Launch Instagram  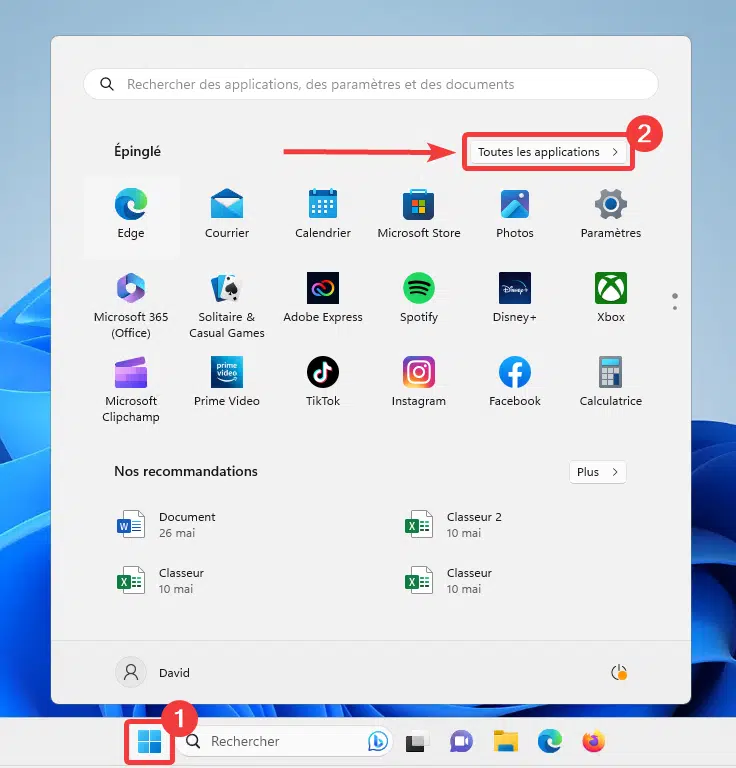point(419,381)
